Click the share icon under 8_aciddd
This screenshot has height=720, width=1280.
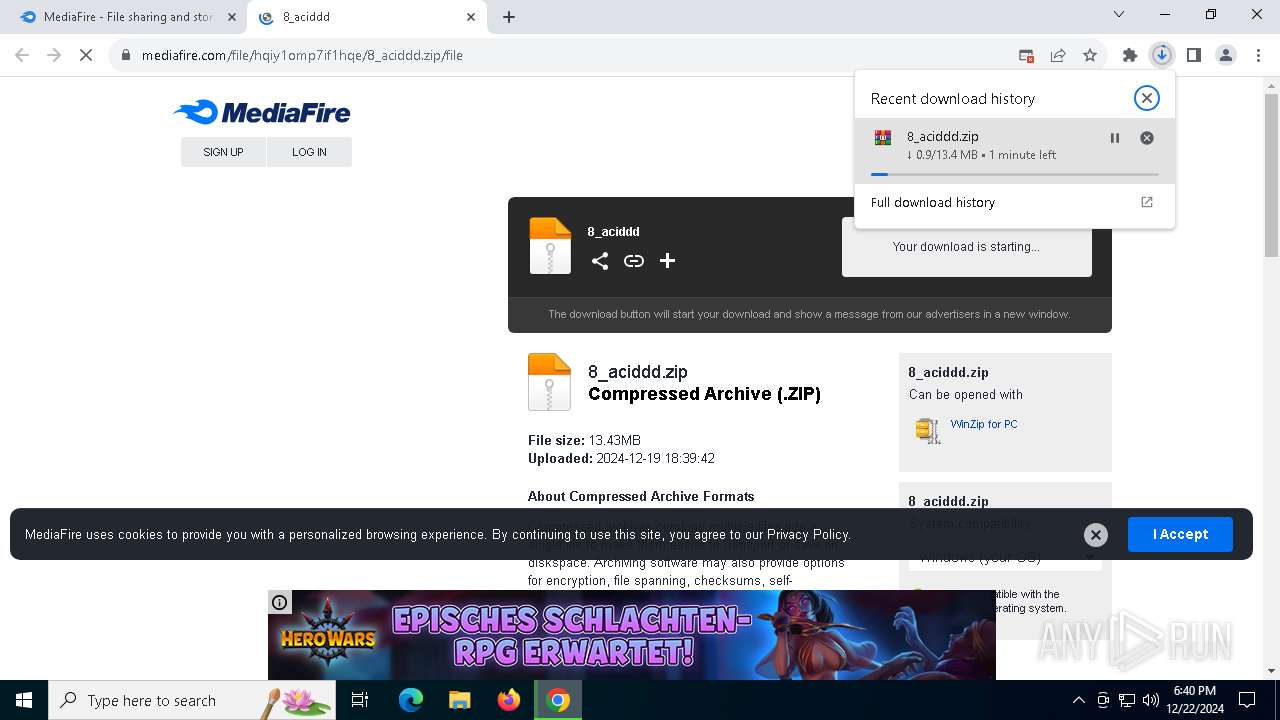[x=600, y=261]
